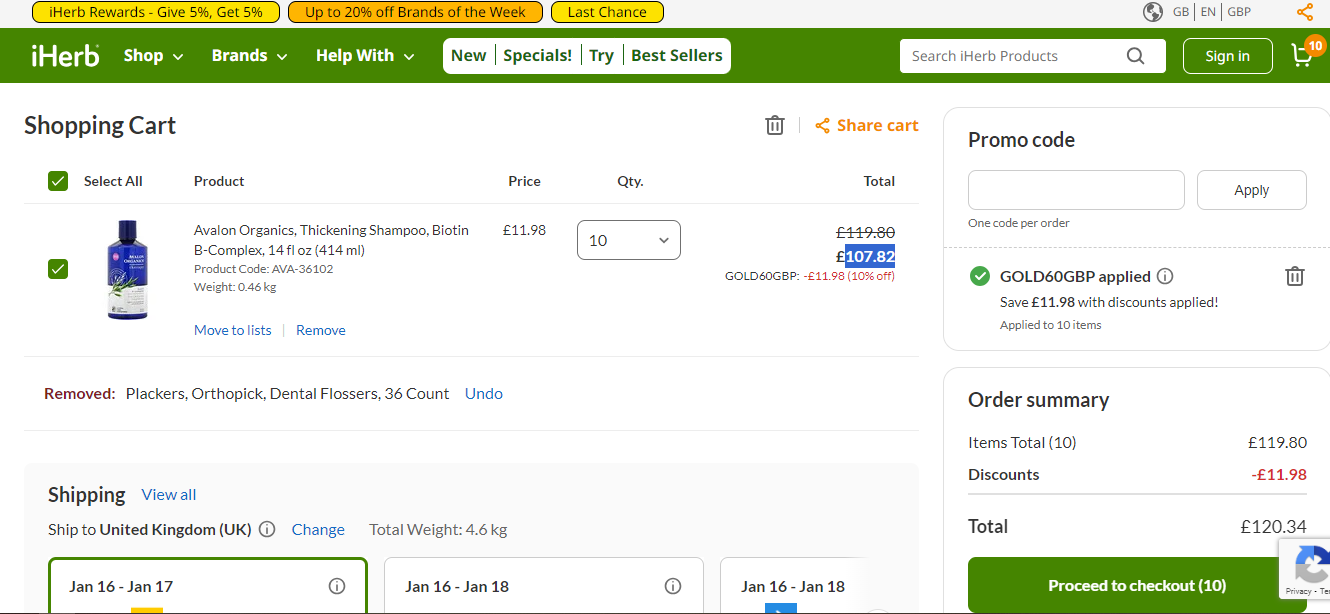Click the EN language setting
Viewport: 1330px width, 614px height.
tap(1208, 12)
